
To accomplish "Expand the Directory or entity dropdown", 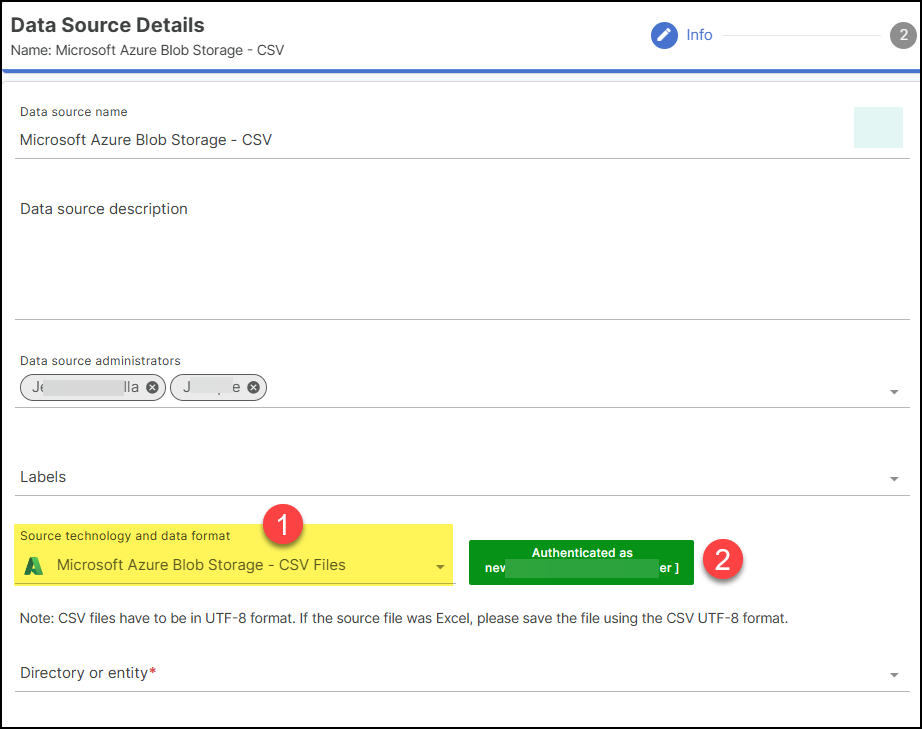I will [x=894, y=675].
